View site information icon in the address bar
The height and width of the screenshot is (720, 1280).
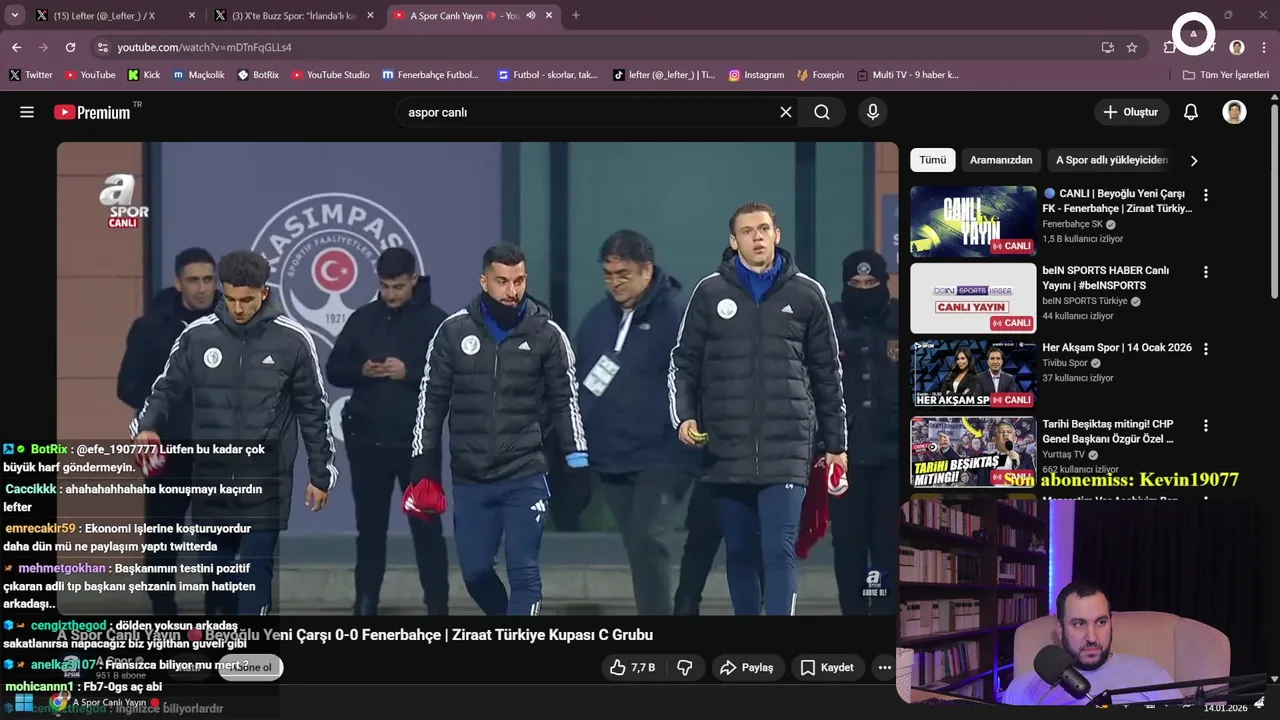click(x=102, y=47)
